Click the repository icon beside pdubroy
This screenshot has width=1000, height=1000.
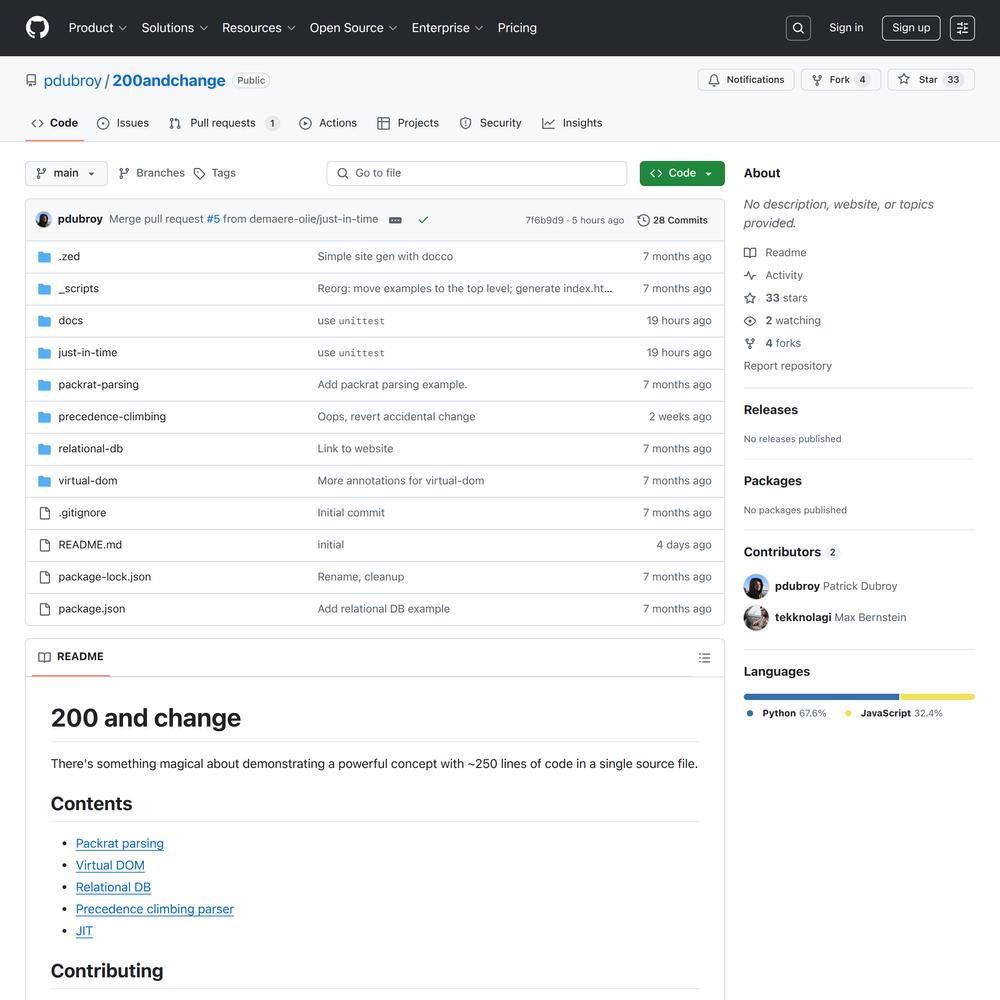click(x=31, y=80)
